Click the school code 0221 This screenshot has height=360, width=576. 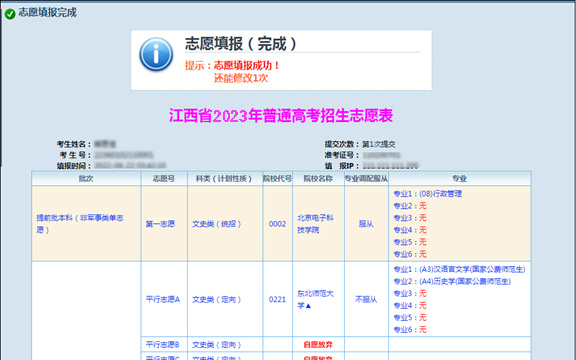click(x=277, y=299)
